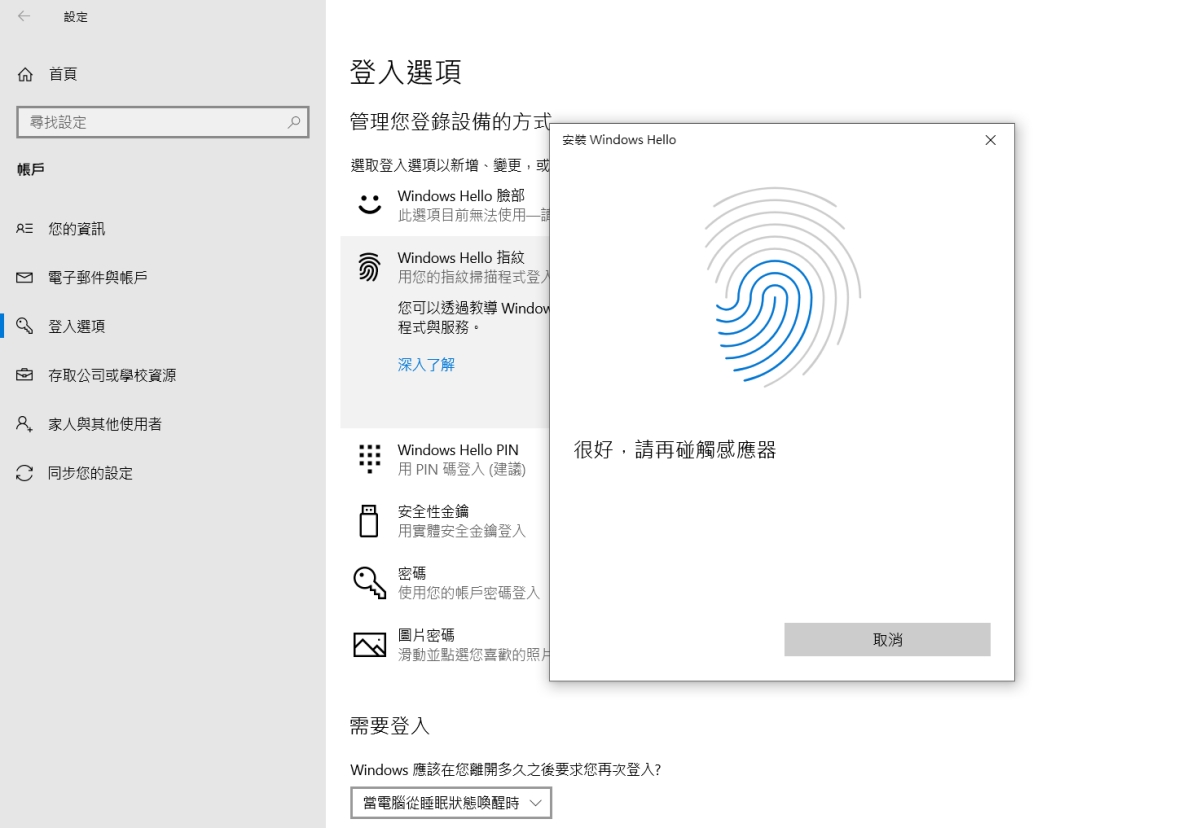
Task: Click the large fingerprint graphic in dialog
Action: pyautogui.click(x=782, y=289)
